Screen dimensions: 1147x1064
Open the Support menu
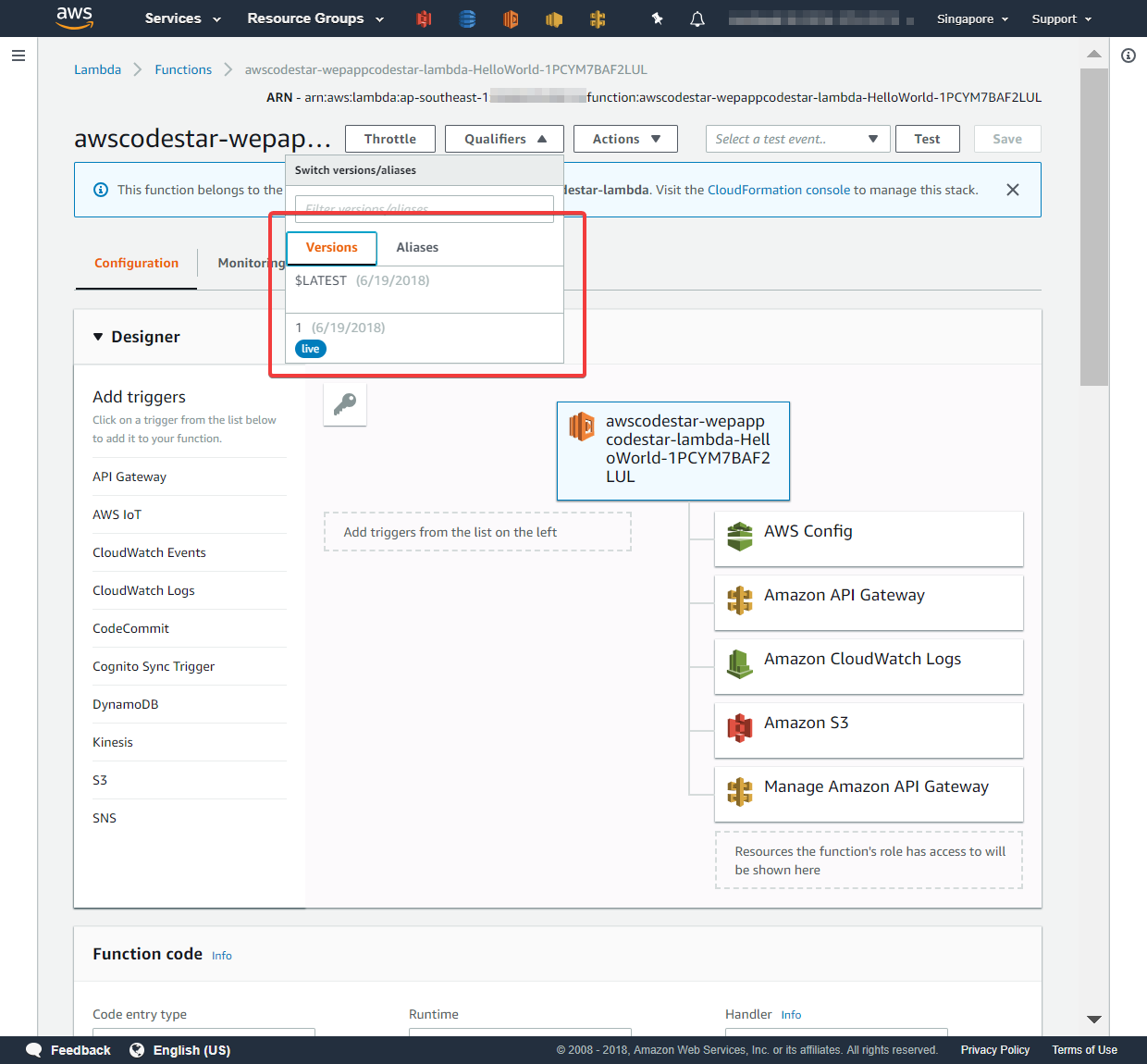(1062, 19)
